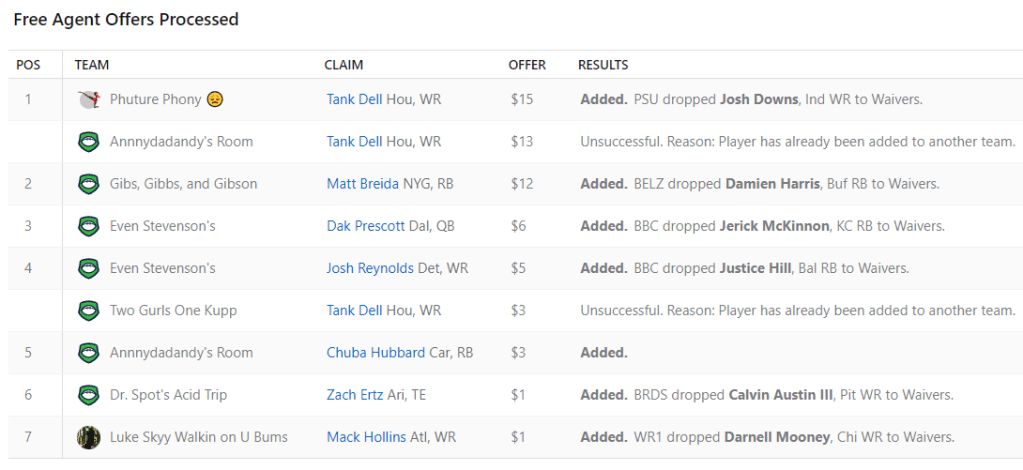
Task: Click Gibs, Gibbs, and Gibson team logo
Action: tap(88, 184)
